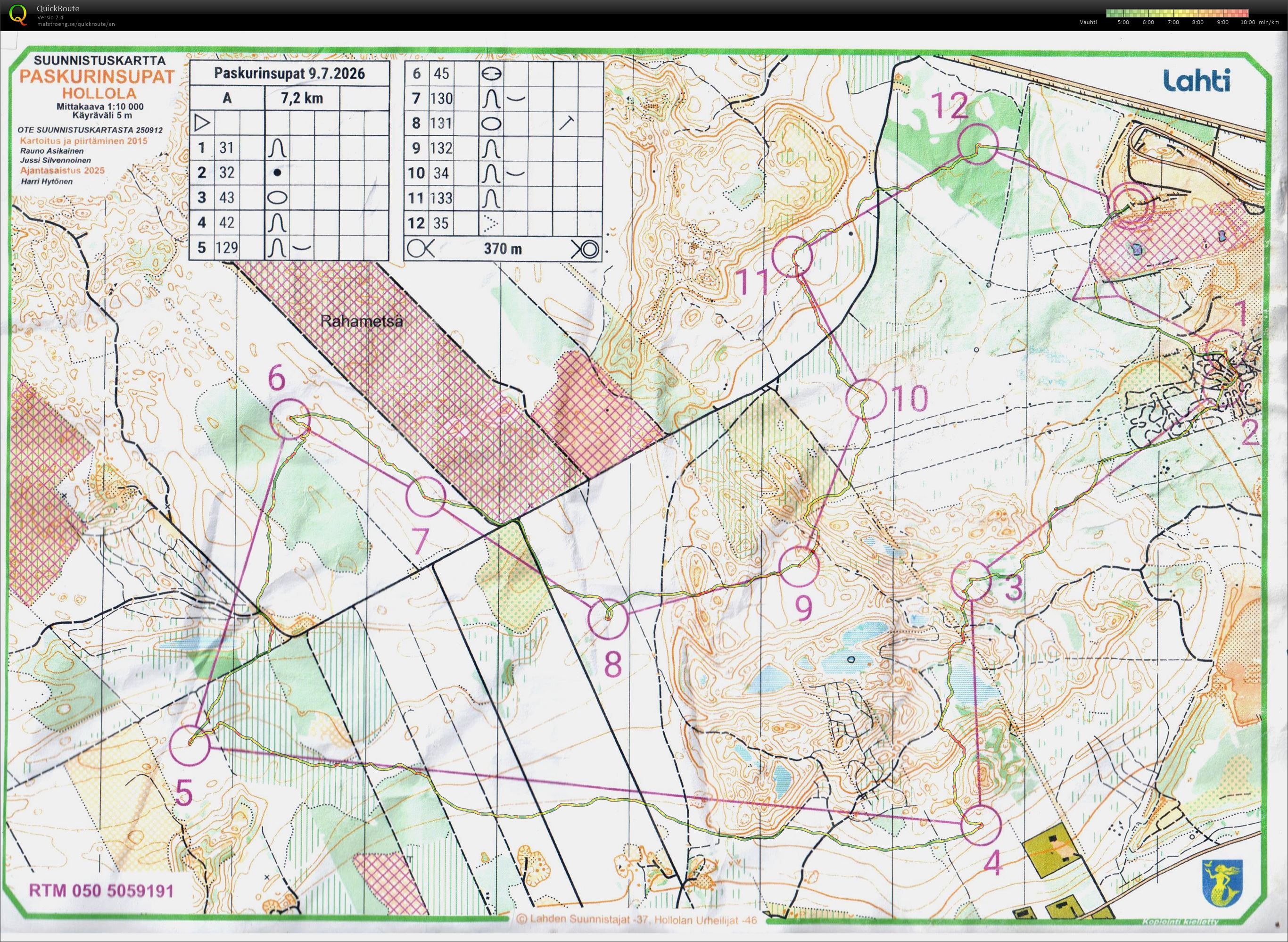Select control circle 6 on the map
This screenshot has height=942, width=1288.
[x=289, y=419]
